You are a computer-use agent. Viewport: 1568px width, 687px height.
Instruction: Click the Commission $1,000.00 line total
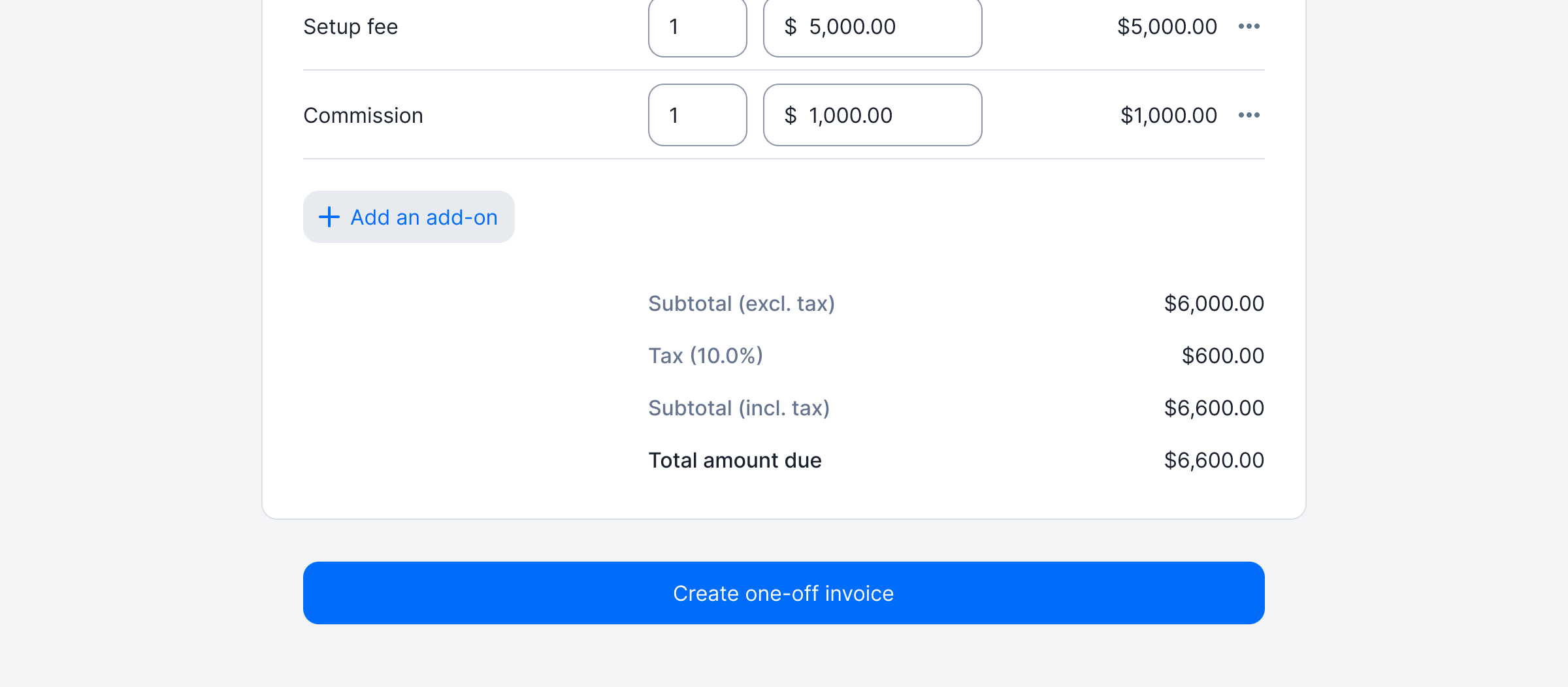[x=1169, y=116]
